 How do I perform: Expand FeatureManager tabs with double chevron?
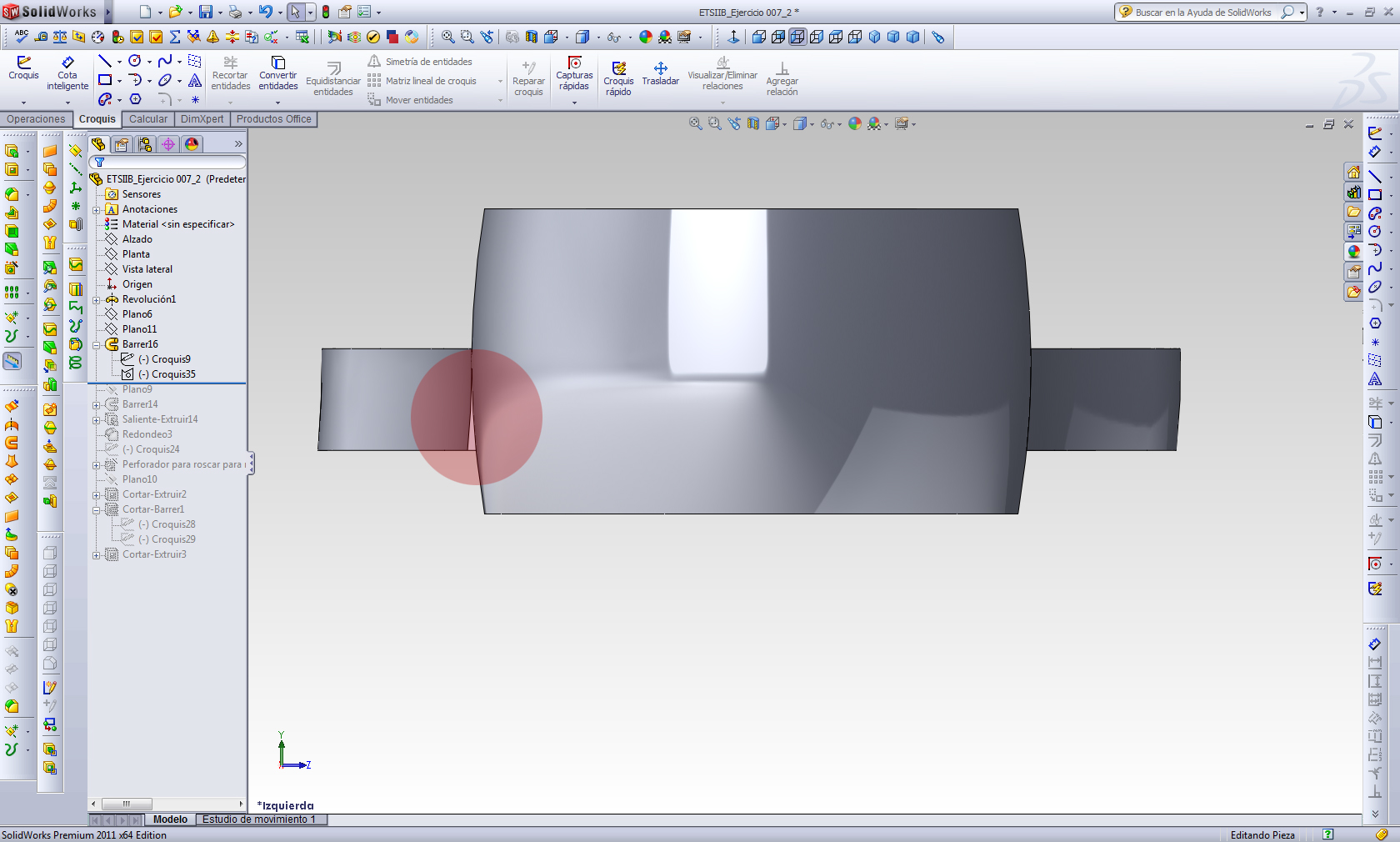(x=238, y=144)
